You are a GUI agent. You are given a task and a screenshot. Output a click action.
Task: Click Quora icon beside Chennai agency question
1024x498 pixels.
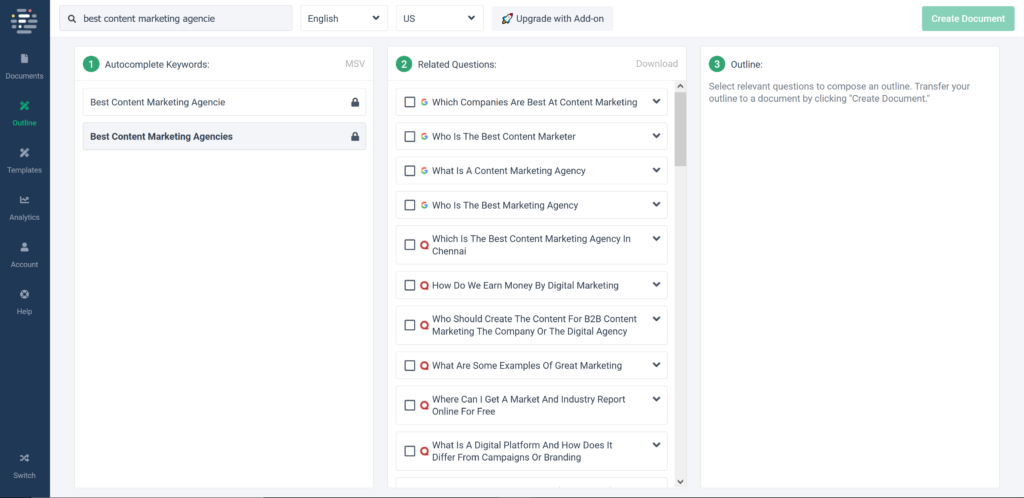pos(424,245)
